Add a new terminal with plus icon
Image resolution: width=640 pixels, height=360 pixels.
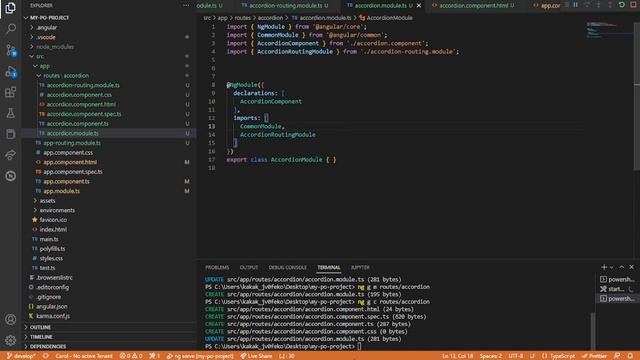[604, 267]
